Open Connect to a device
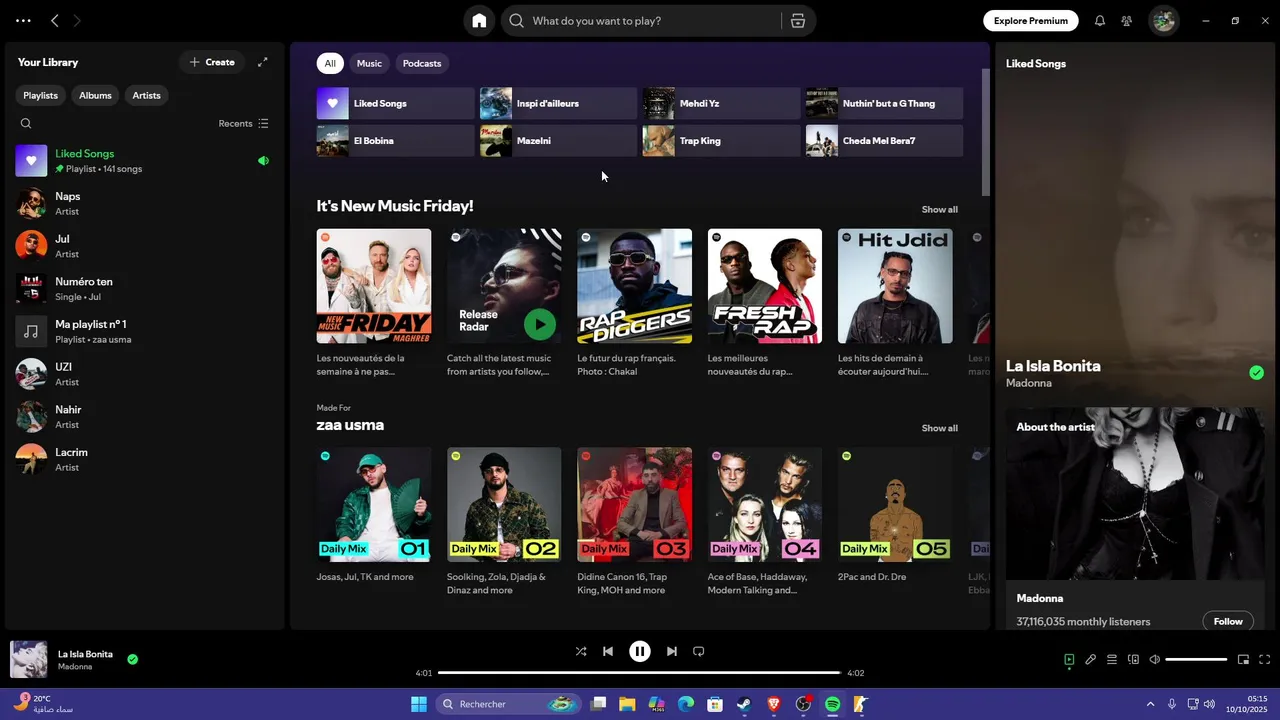 tap(1133, 660)
